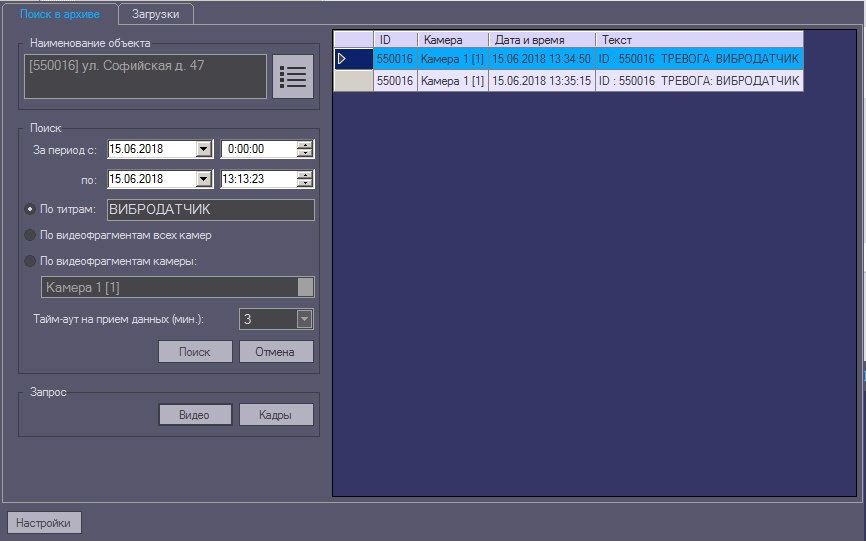Open the 'Камера 1 [1]' camera combo box
This screenshot has height=541, width=866.
pyautogui.click(x=305, y=287)
